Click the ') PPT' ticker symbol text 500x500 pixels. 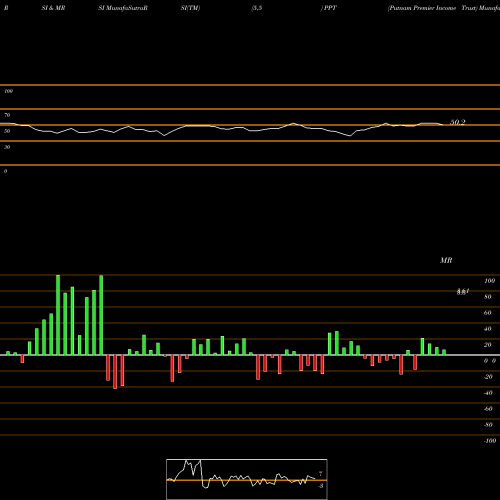(329, 8)
